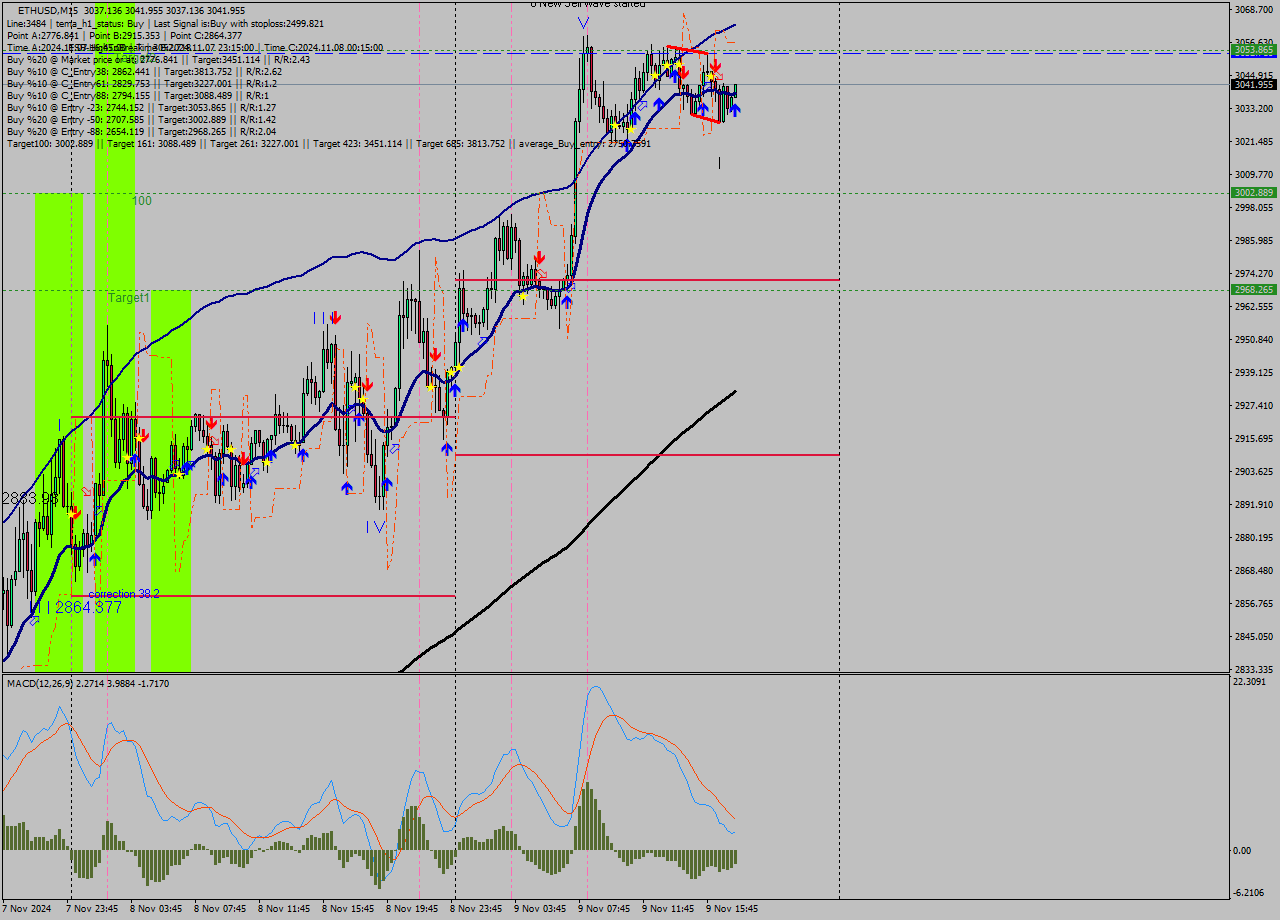Click the Target100: 3002.889 summary line

click(328, 144)
